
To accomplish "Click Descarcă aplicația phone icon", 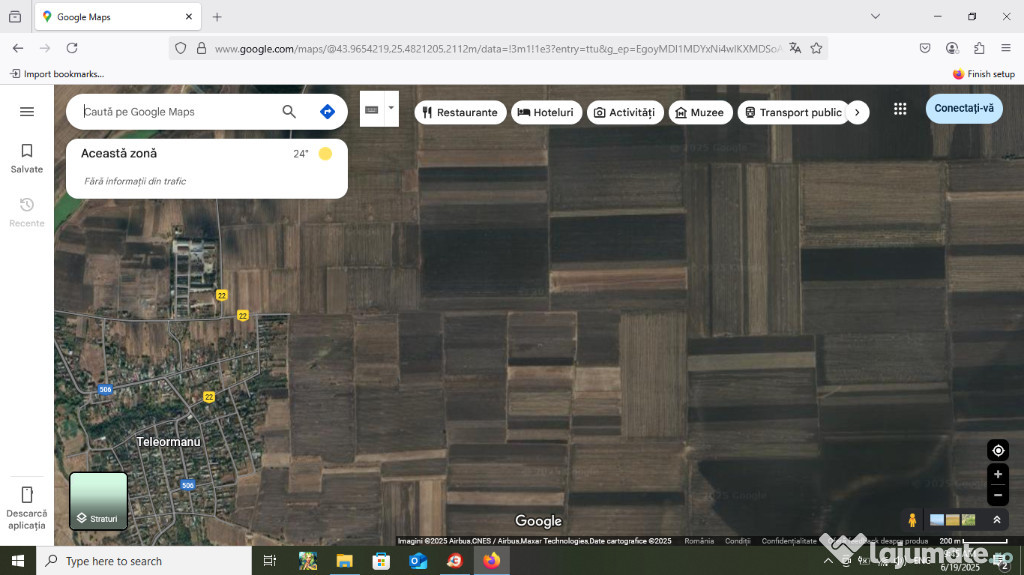I will 27,495.
